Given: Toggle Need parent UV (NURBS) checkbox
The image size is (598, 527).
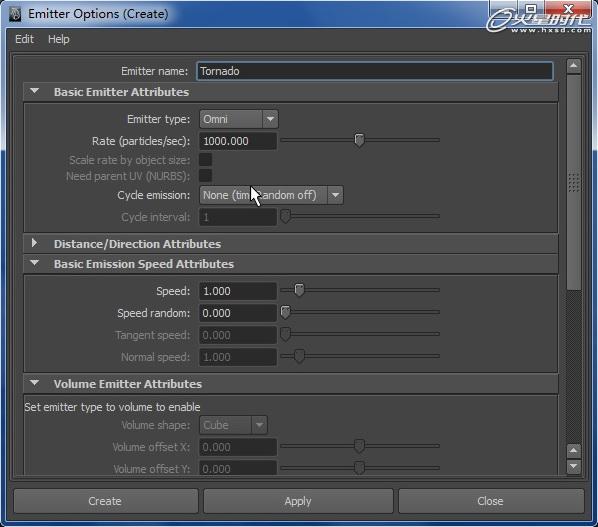Looking at the screenshot, I should [205, 176].
